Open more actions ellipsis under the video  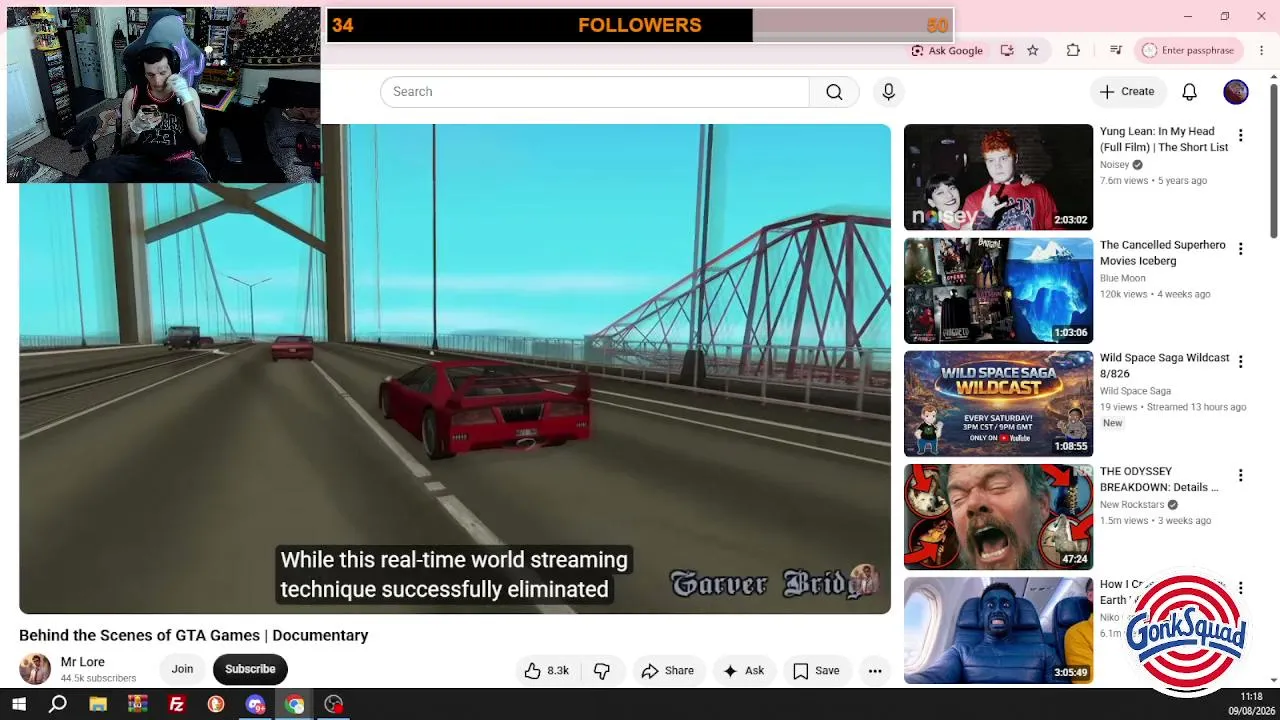pos(875,671)
